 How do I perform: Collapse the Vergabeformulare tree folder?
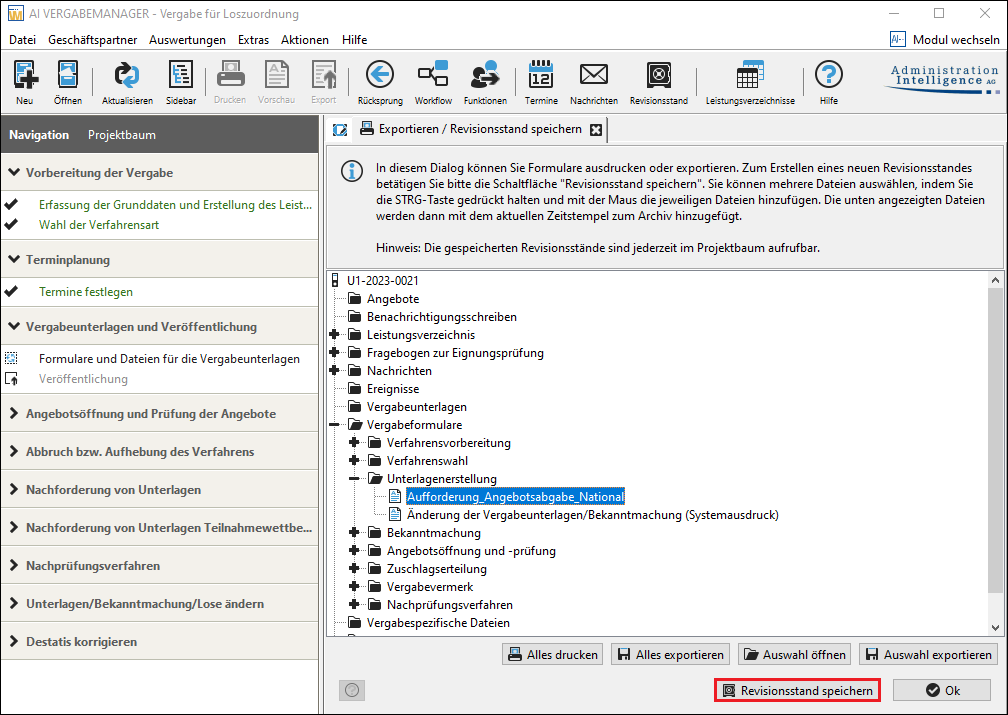tap(334, 424)
